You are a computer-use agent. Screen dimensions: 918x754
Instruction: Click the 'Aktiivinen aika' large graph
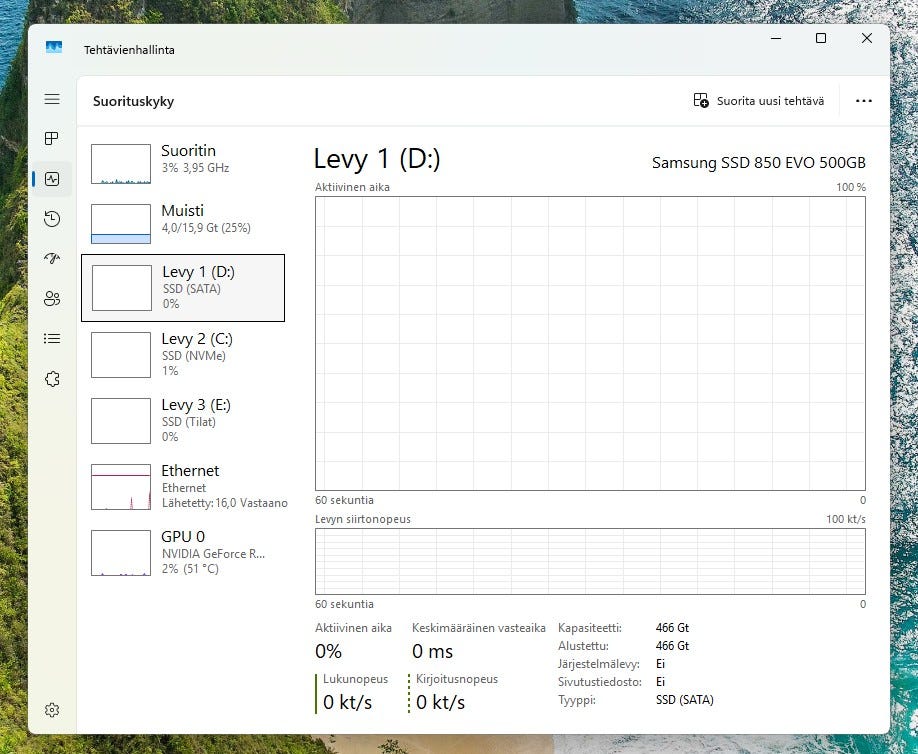[x=590, y=344]
